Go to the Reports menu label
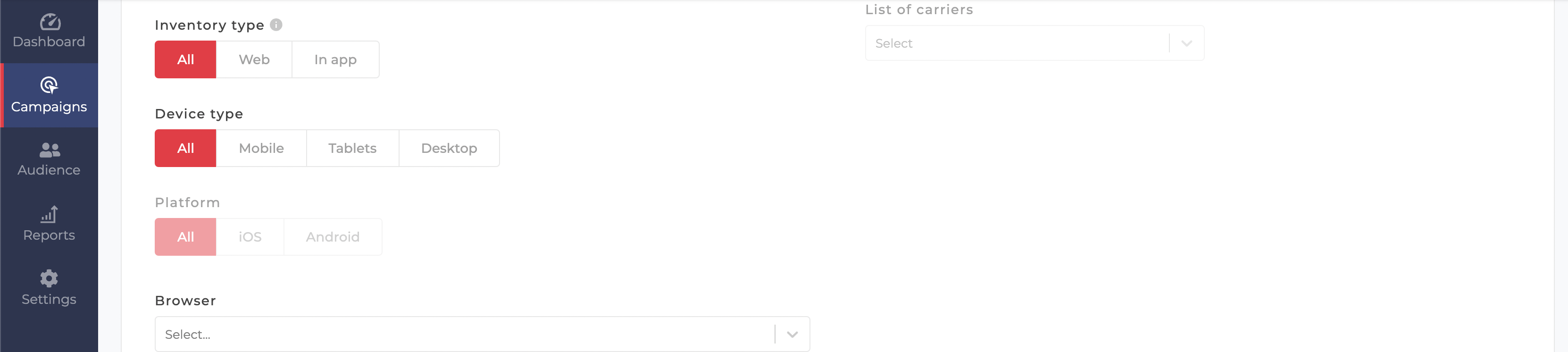This screenshot has height=352, width=1568. click(x=50, y=235)
